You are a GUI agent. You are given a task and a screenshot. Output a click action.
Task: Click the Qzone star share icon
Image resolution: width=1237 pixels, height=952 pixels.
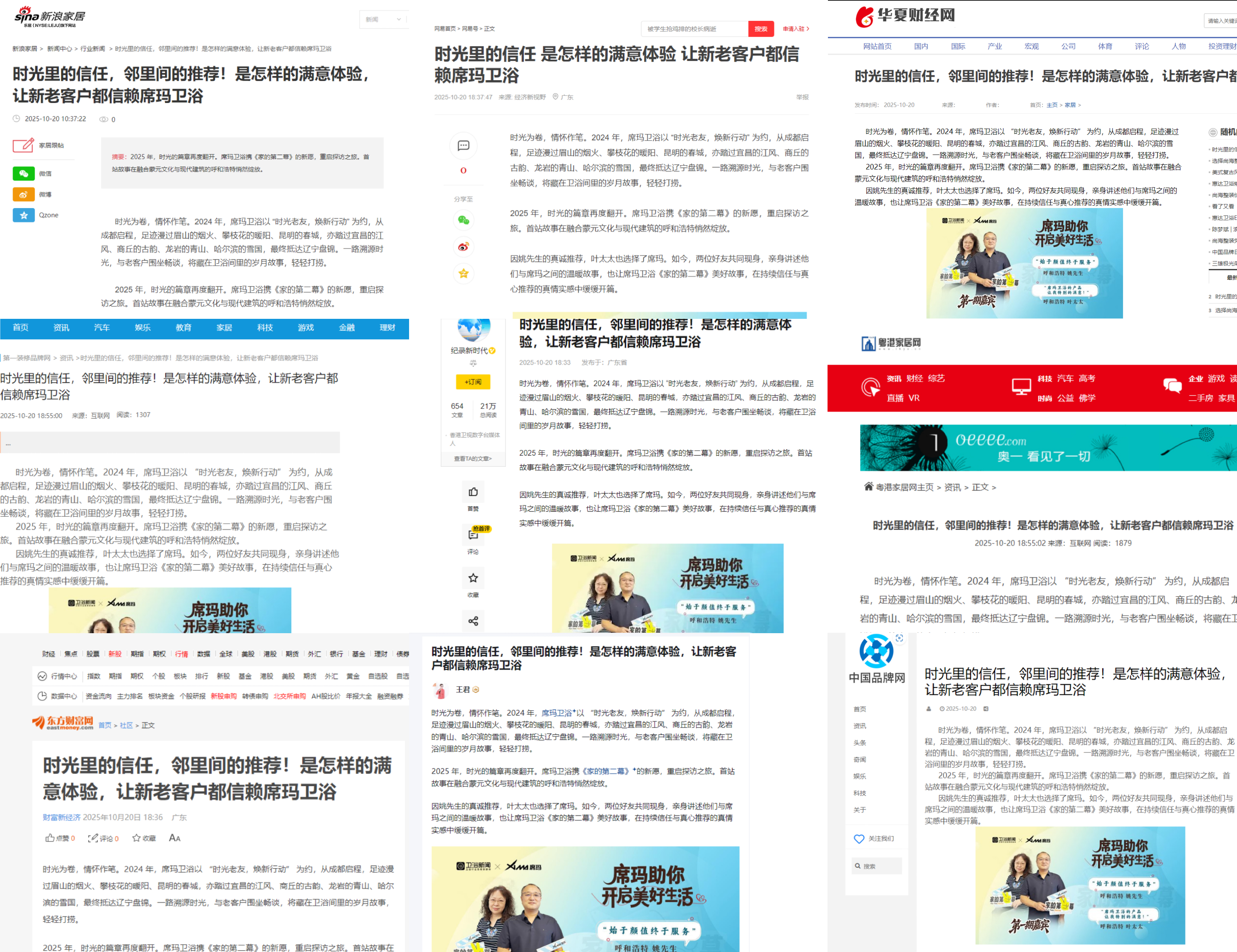(x=23, y=215)
